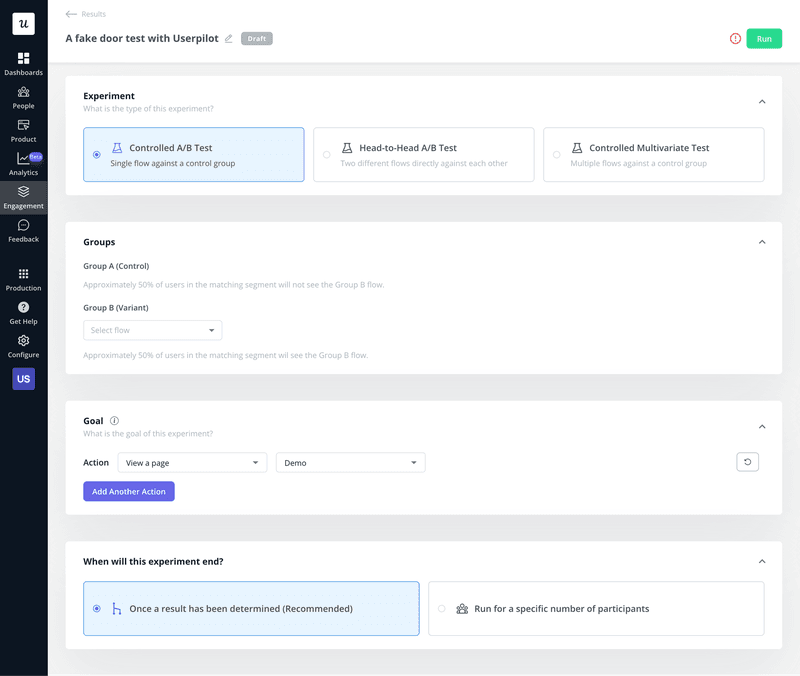Click the reset icon next to Goal action
Viewport: 800px width, 676px height.
[x=747, y=462]
